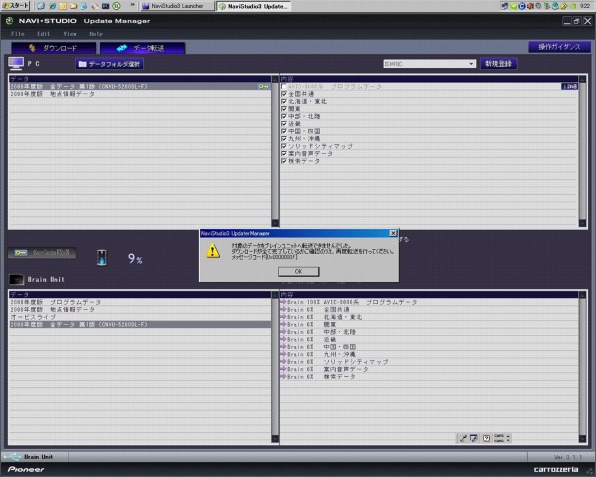Screen dimensions: 596x477
Task: Click the arrow icon beside Brain 100% AVIC-H009 row
Action: pyautogui.click(x=283, y=302)
